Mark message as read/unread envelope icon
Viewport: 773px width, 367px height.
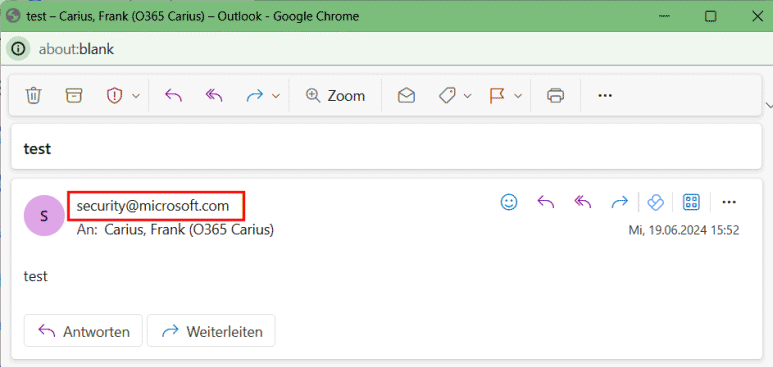point(406,95)
